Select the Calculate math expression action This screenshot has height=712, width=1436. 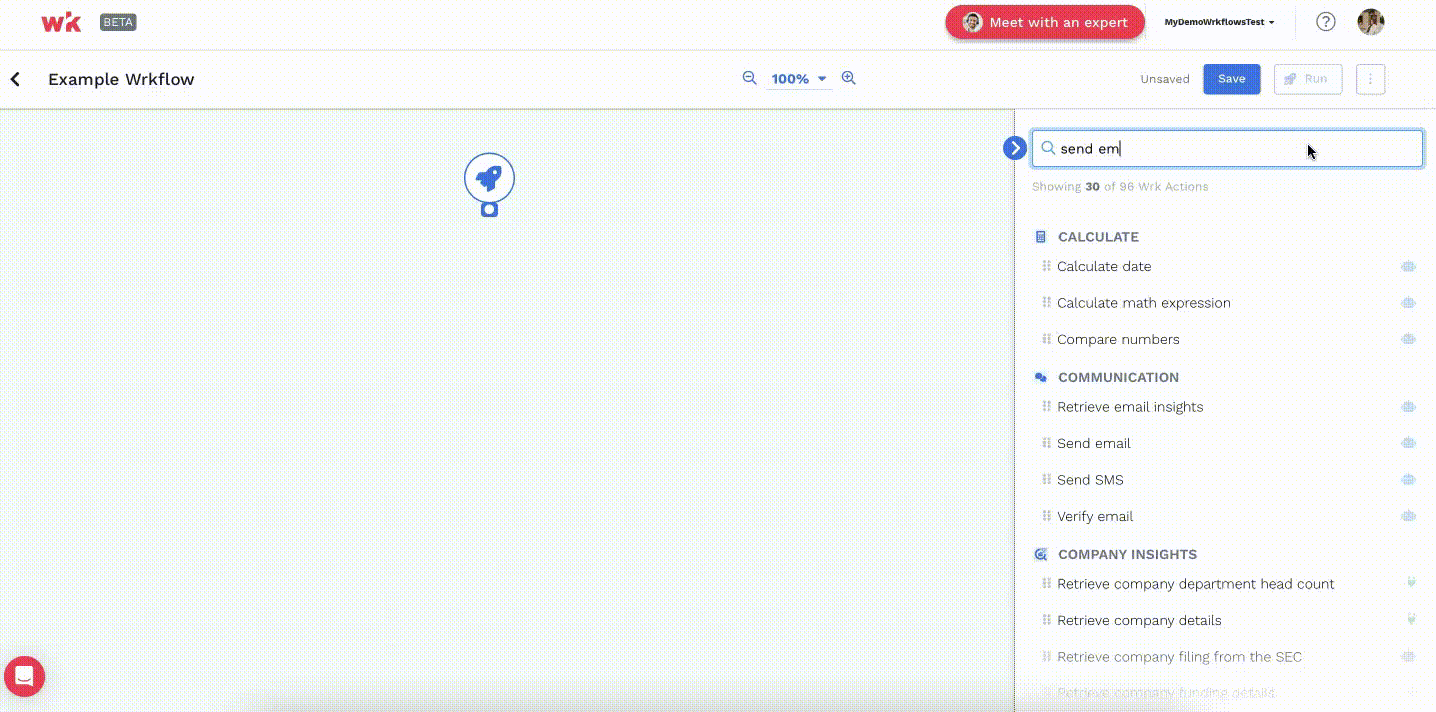(1144, 303)
